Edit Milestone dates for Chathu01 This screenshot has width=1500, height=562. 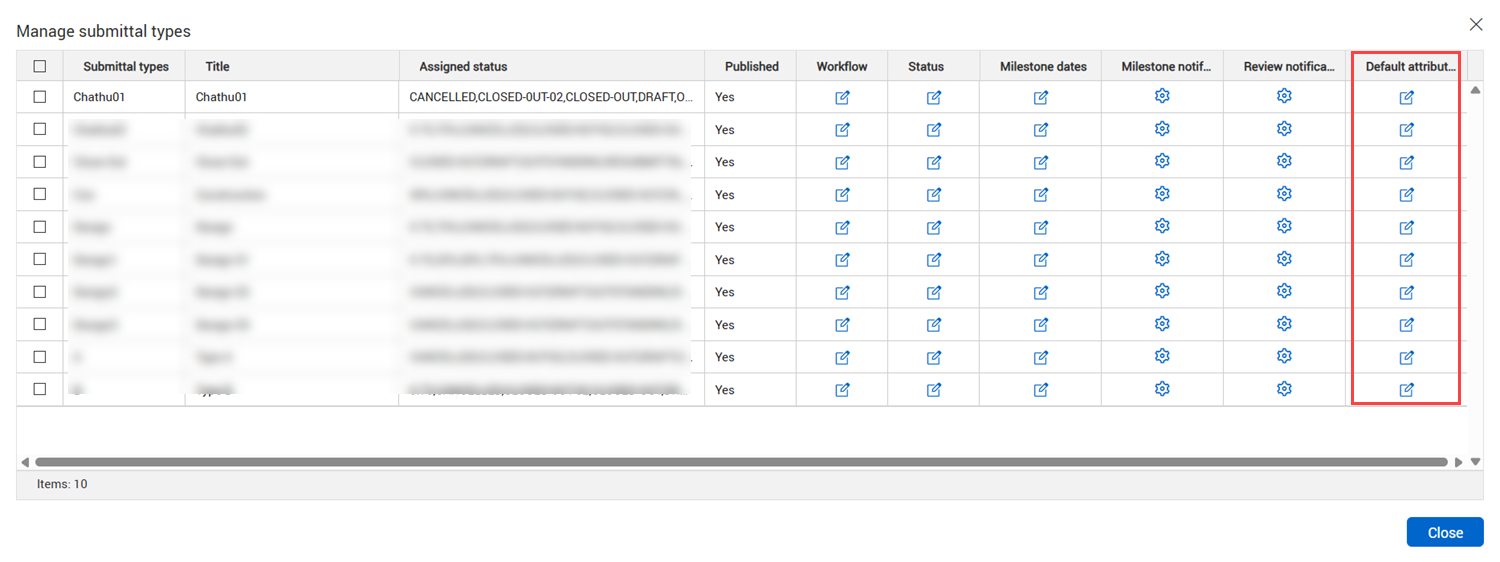pos(1040,97)
